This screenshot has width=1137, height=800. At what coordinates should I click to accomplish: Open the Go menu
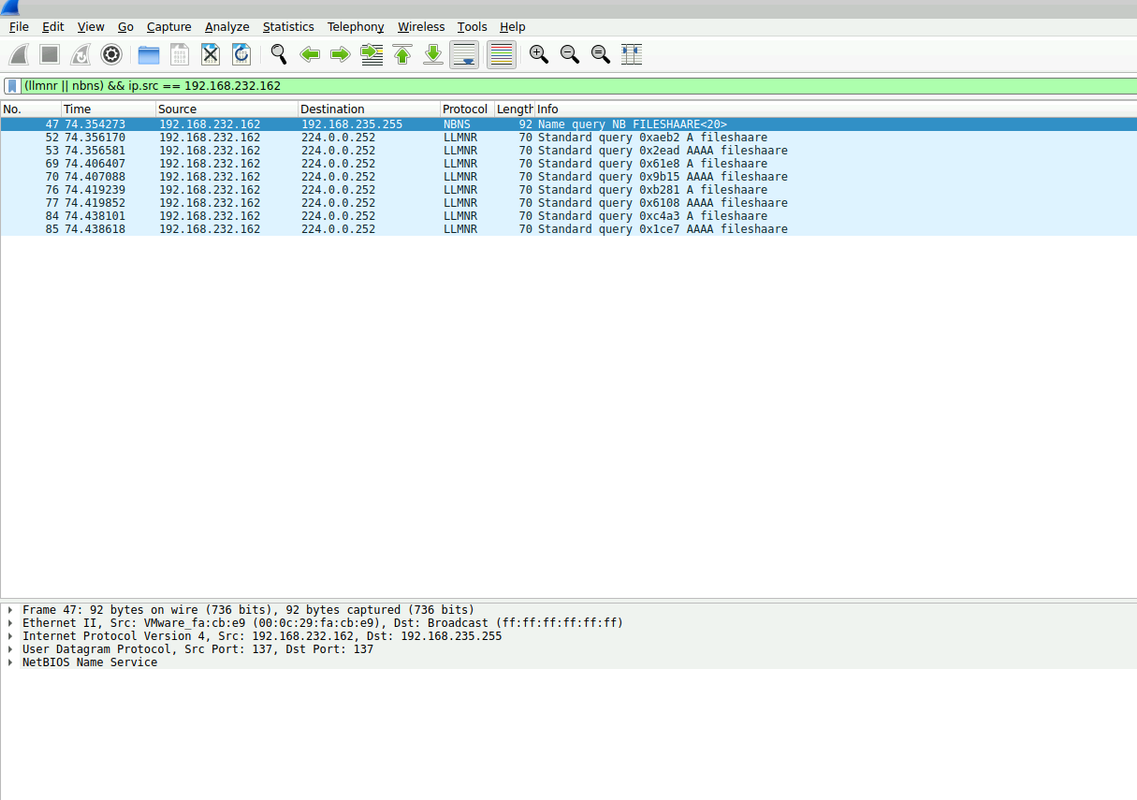tap(125, 27)
